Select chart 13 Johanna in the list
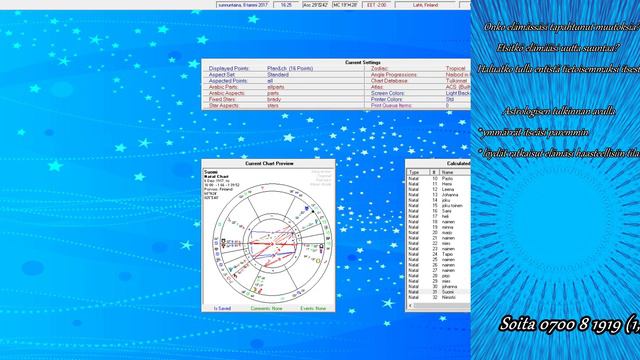Screen dimensions: 640x360 [x=439, y=195]
